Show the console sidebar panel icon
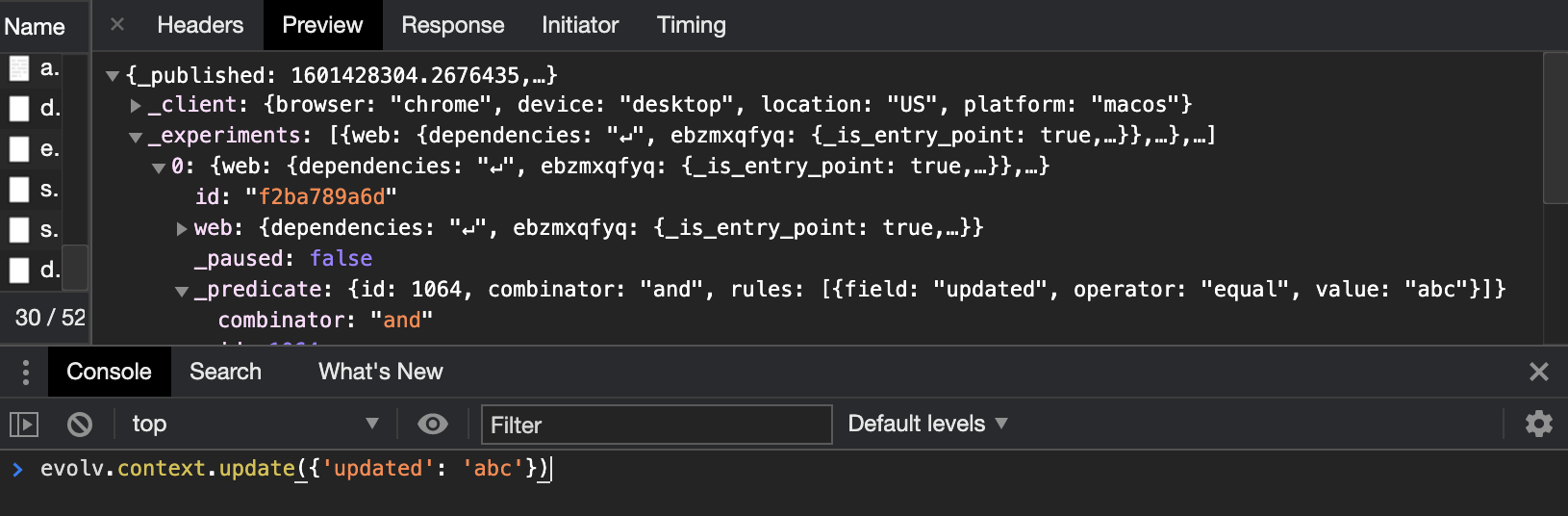Viewport: 1568px width, 516px height. click(23, 424)
